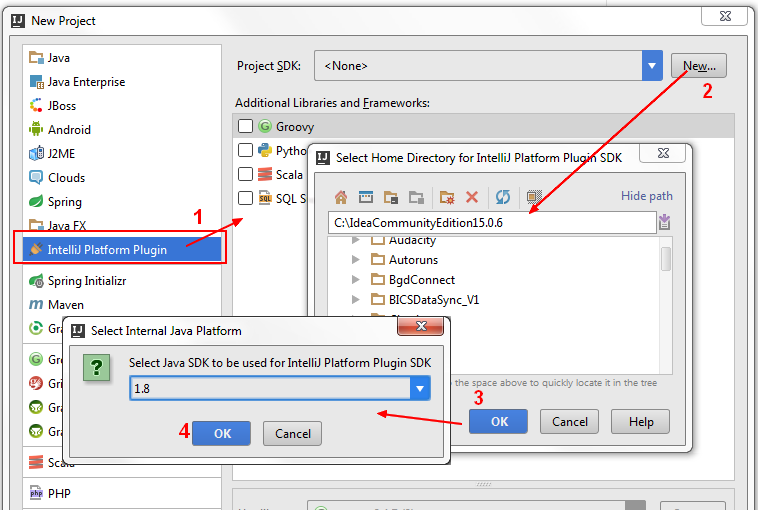Close the Select Home Directory dialog
The image size is (758, 510).
[663, 153]
